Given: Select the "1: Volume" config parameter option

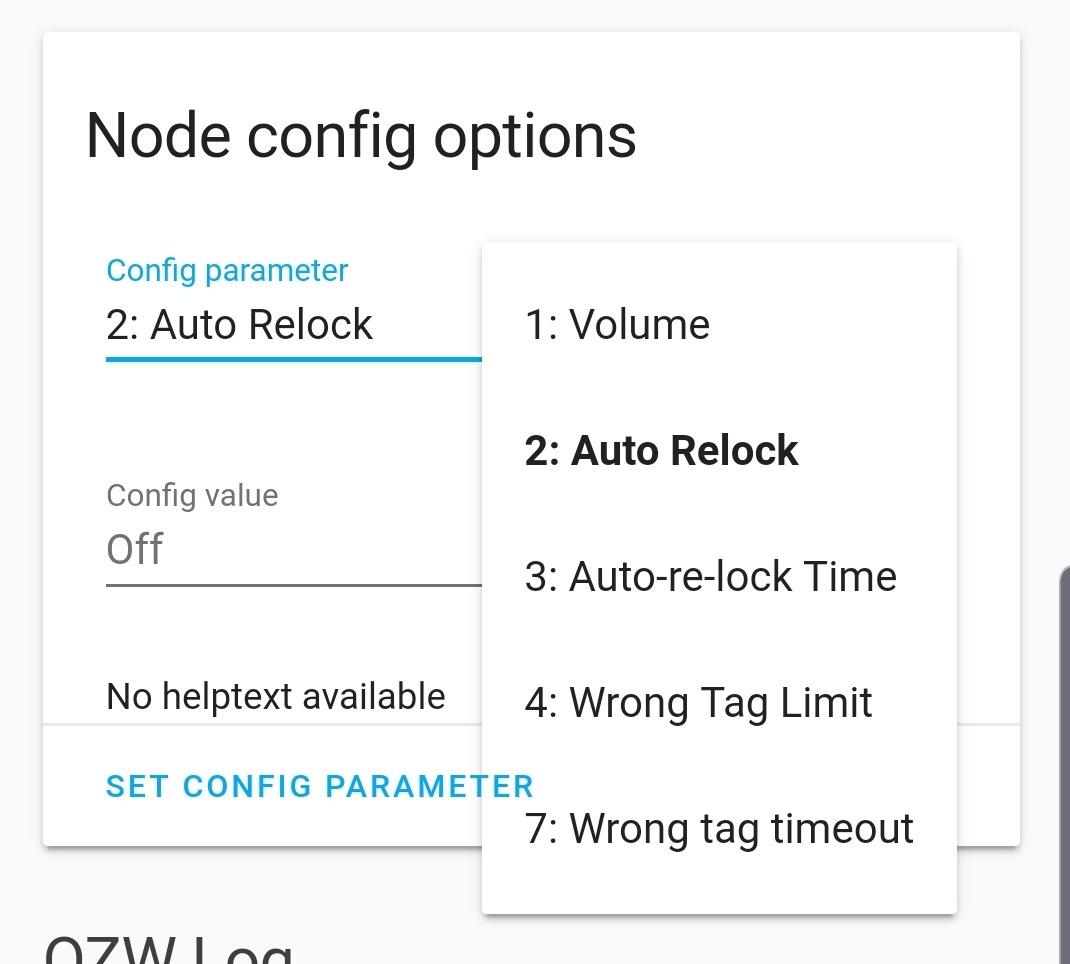Looking at the screenshot, I should pyautogui.click(x=617, y=324).
